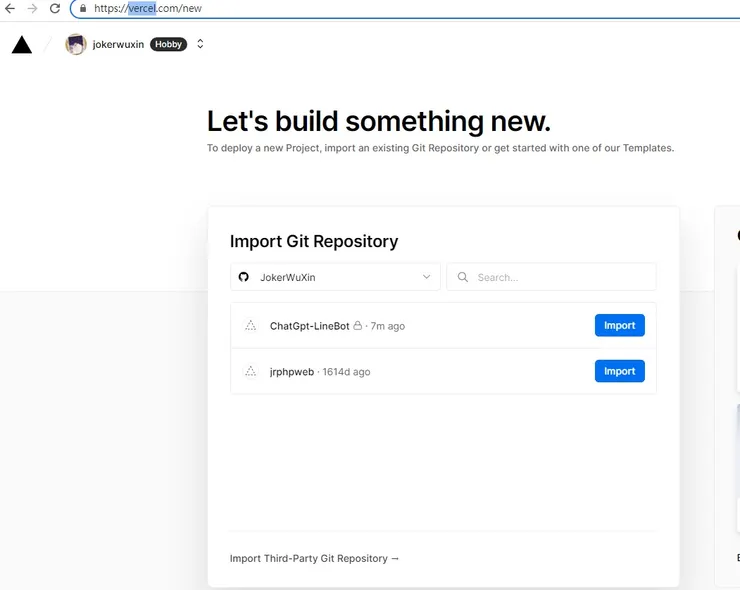
Task: Click the GitHub icon in the account selector
Action: tap(244, 277)
